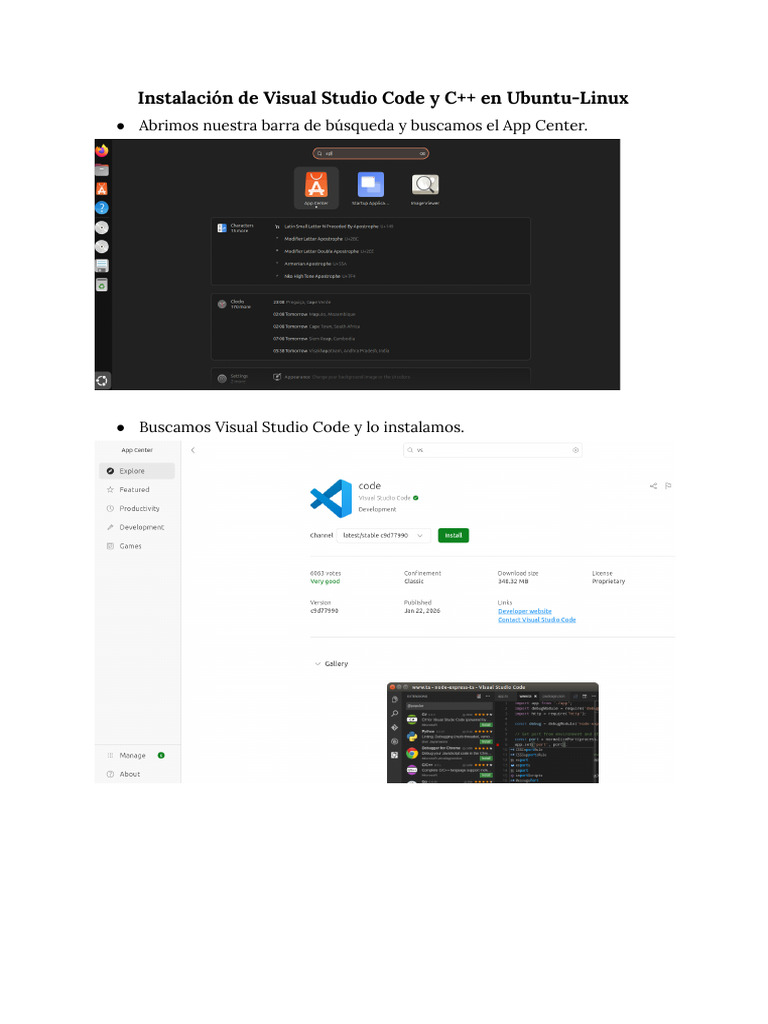Screen dimensions: 768x1024
Task: Open the Trash icon in the dock
Action: [x=102, y=285]
